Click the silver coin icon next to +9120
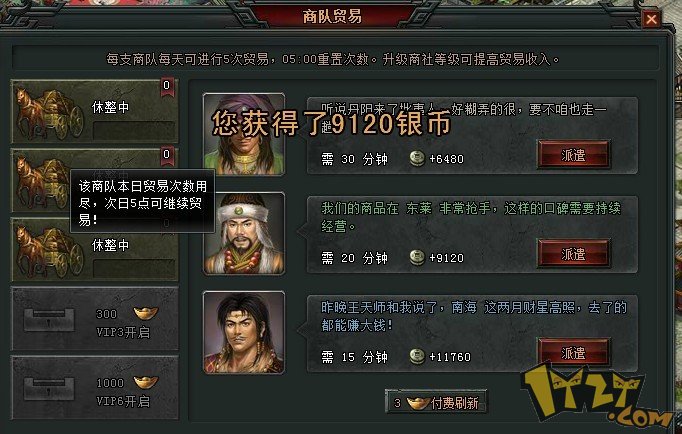 (417, 257)
